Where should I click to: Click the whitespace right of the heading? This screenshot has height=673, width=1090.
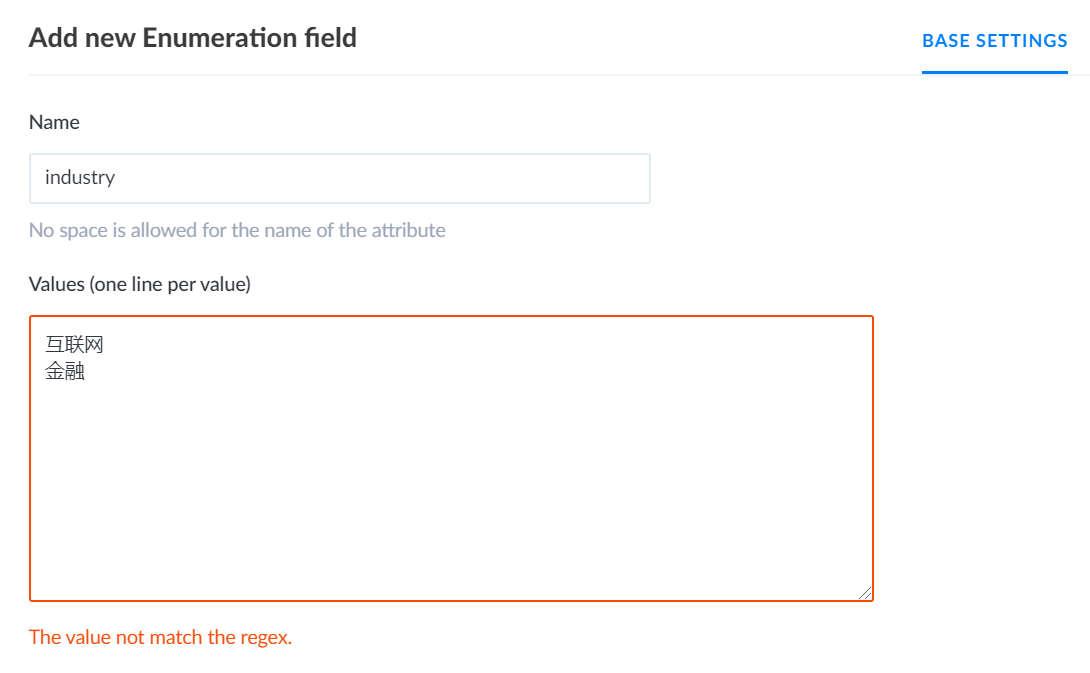point(600,37)
